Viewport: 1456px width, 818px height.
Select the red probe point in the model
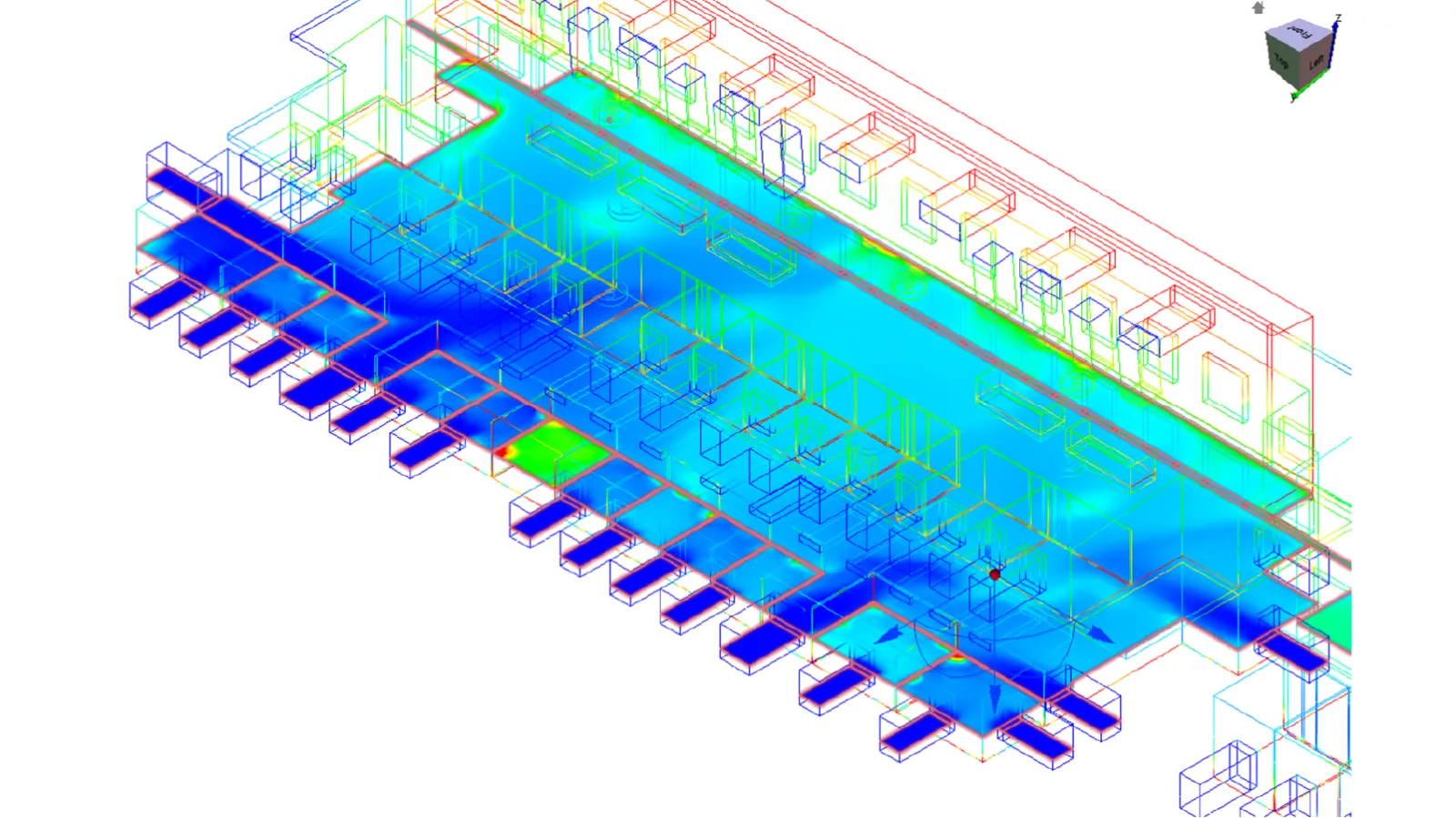click(995, 574)
